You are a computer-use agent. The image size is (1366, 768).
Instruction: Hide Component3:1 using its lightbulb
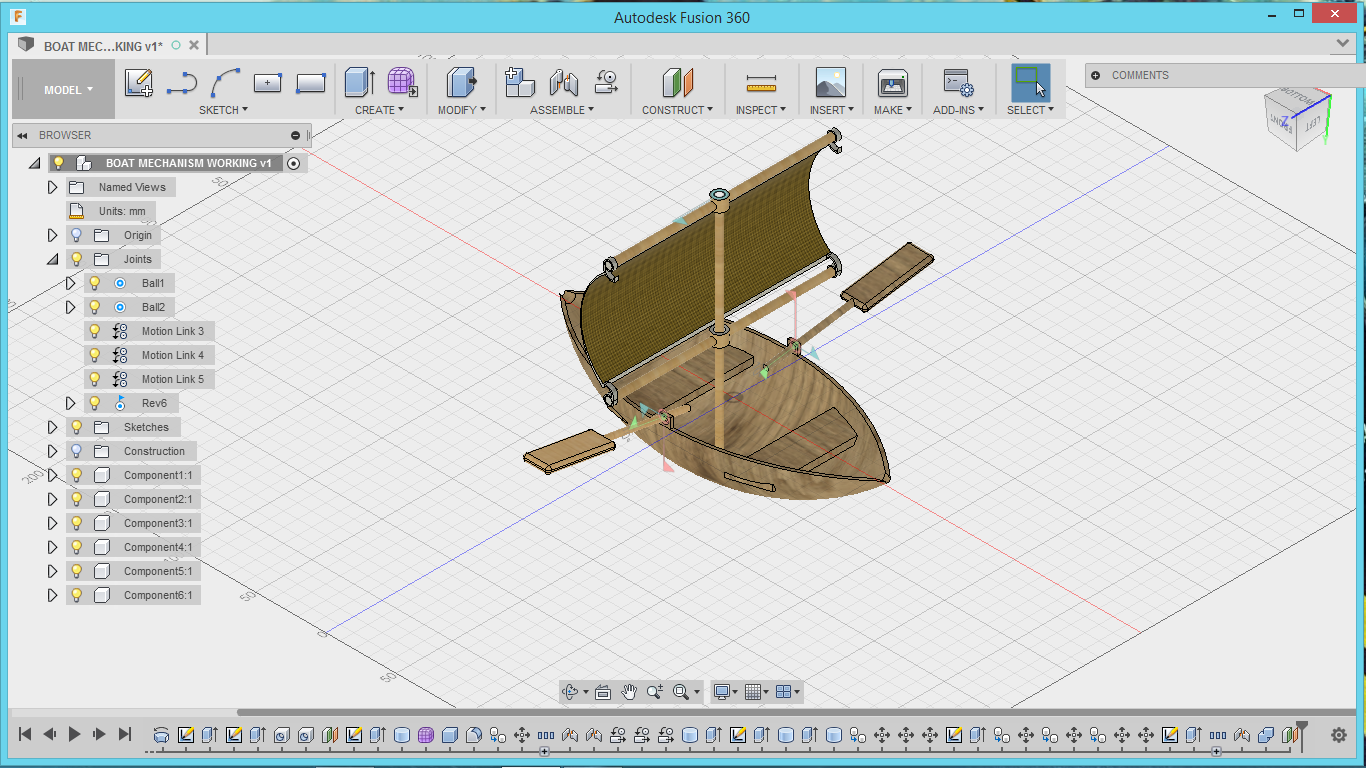[77, 523]
